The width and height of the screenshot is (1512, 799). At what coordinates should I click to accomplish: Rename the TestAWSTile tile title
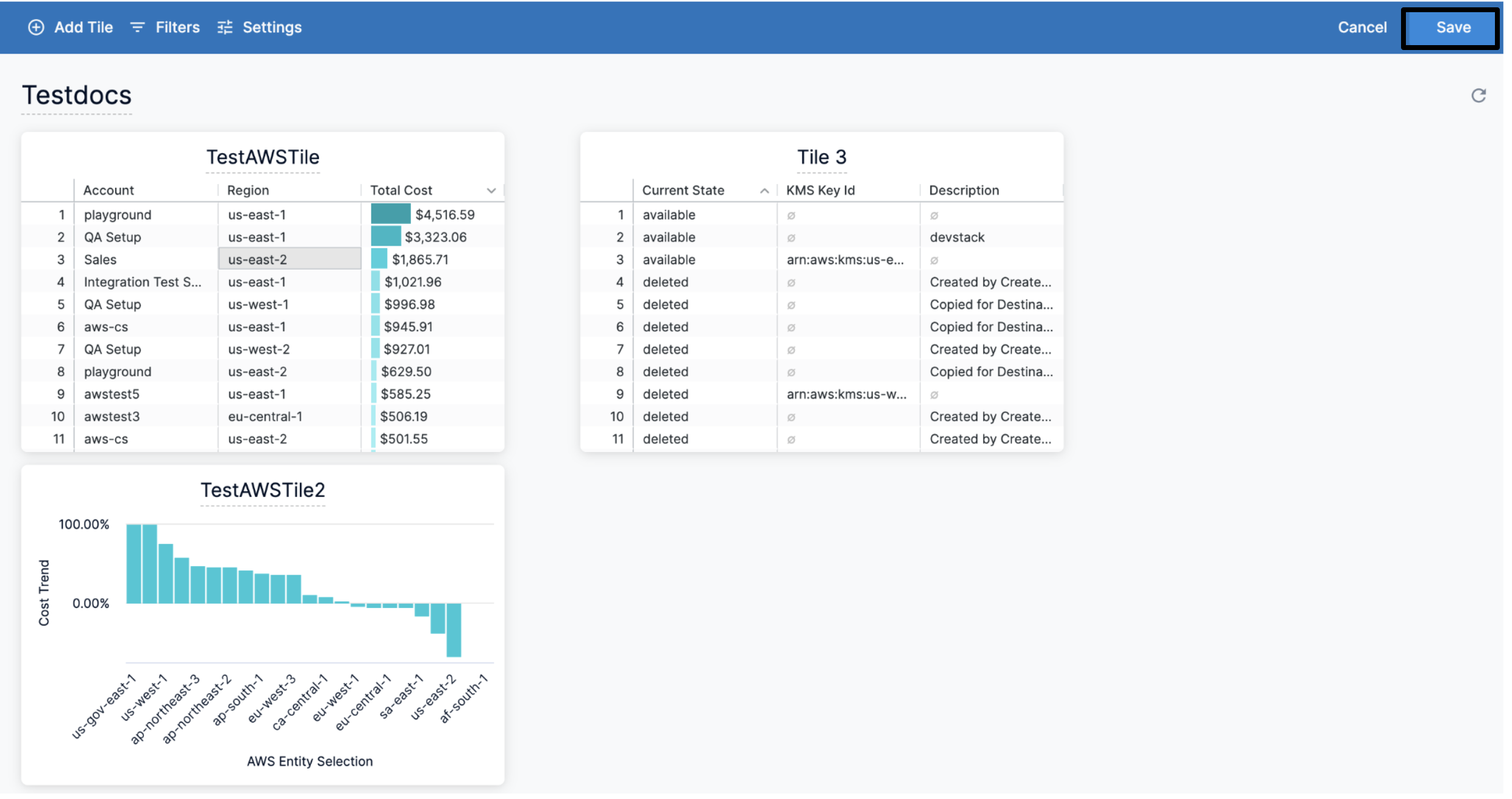(x=263, y=157)
